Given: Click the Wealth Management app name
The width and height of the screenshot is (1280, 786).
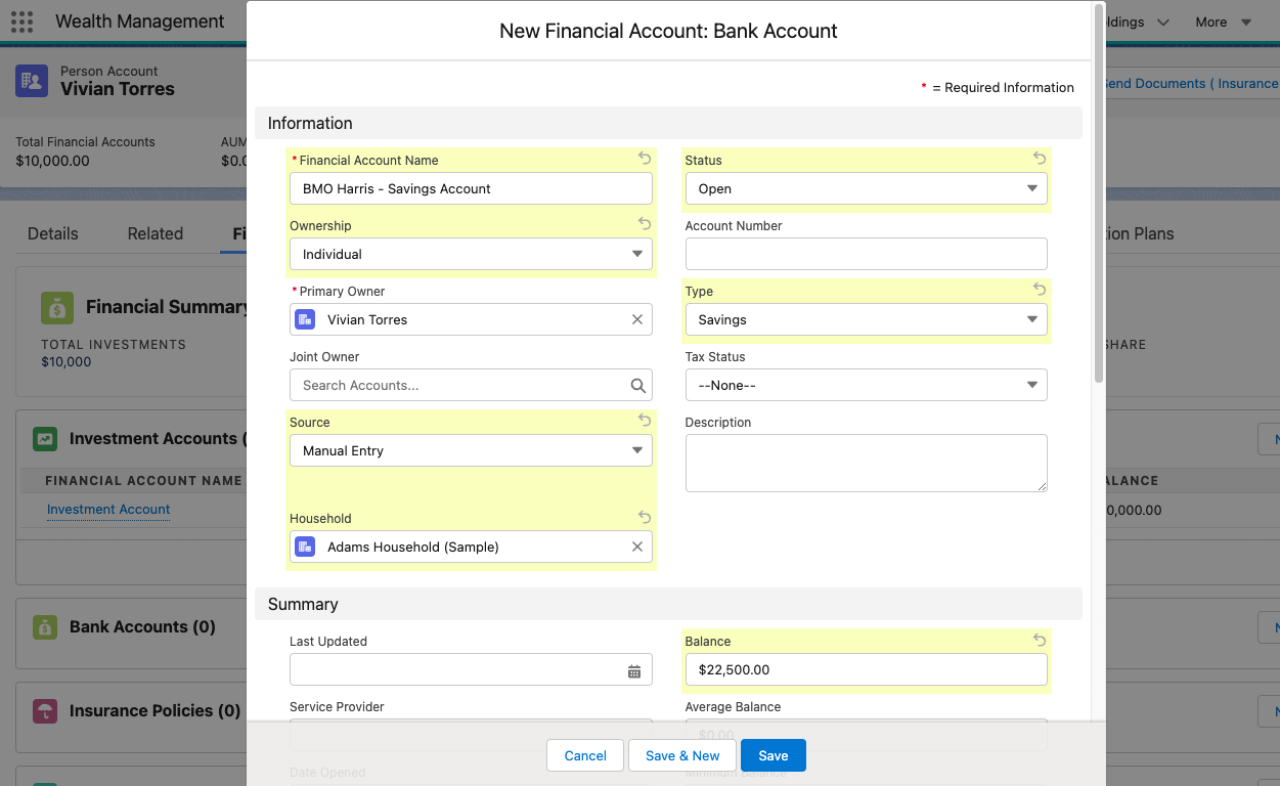Looking at the screenshot, I should pos(140,21).
